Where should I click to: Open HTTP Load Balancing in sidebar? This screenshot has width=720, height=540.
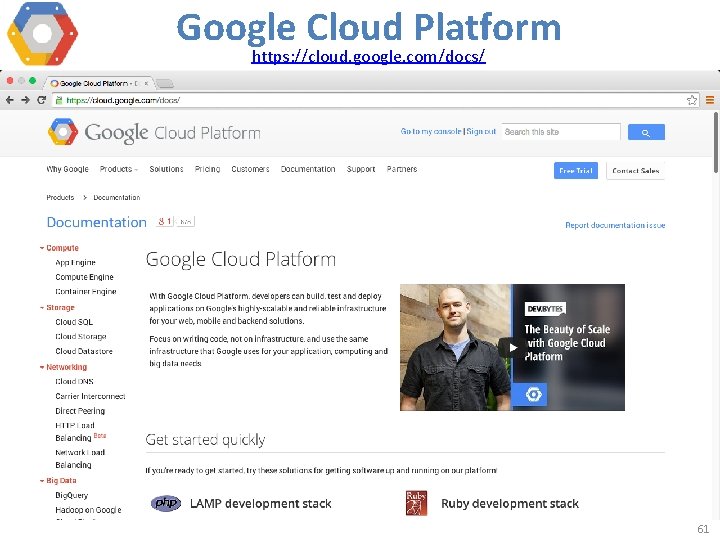[x=75, y=432]
